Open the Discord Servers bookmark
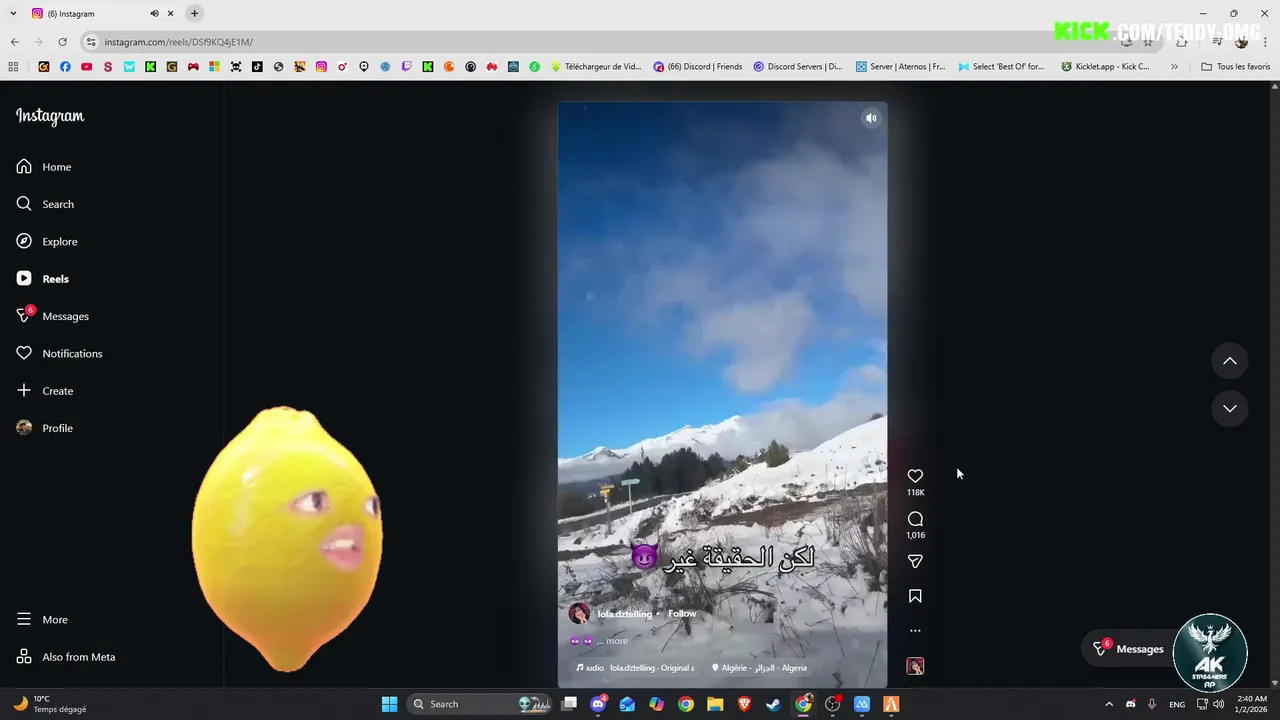Image resolution: width=1280 pixels, height=720 pixels. click(798, 67)
